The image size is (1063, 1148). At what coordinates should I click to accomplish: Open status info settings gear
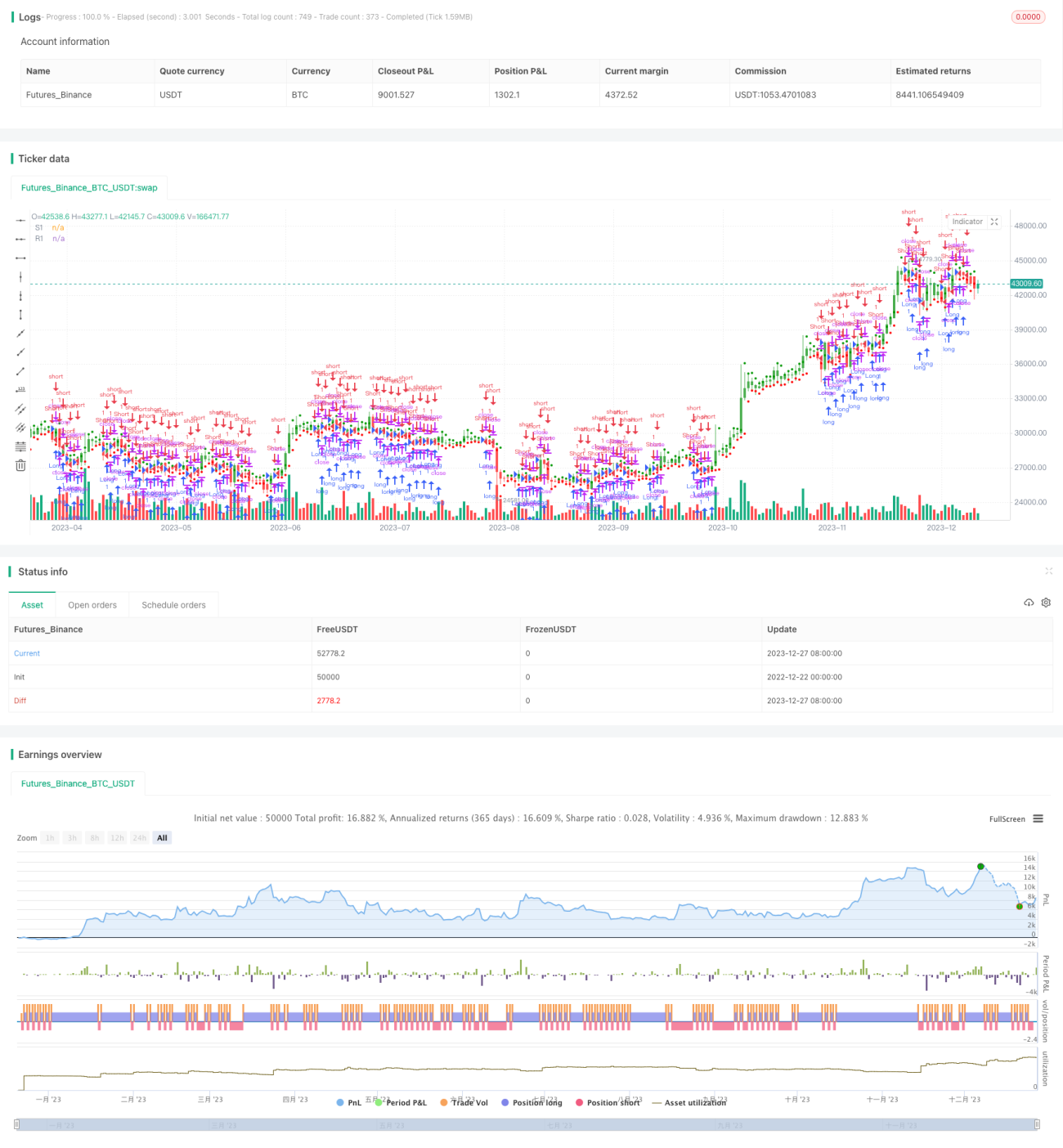click(x=1046, y=603)
